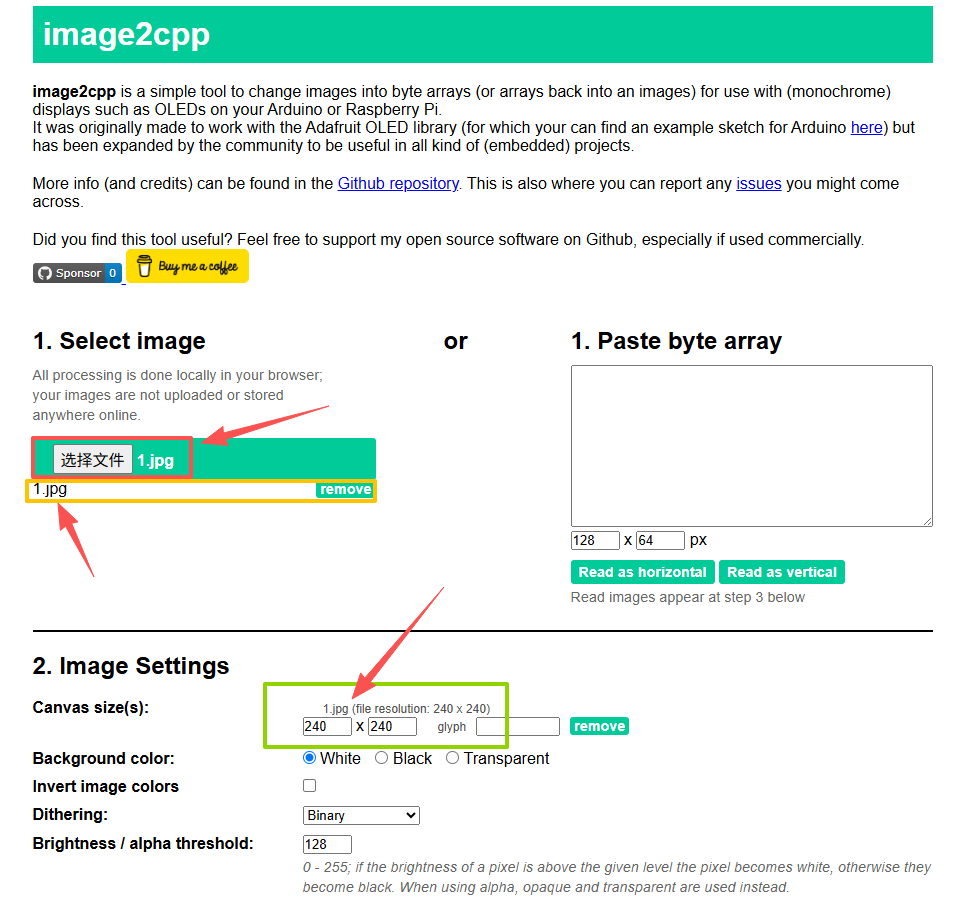Screen dimensions: 979x906
Task: Click the 选择文件 file chooser button
Action: point(93,459)
